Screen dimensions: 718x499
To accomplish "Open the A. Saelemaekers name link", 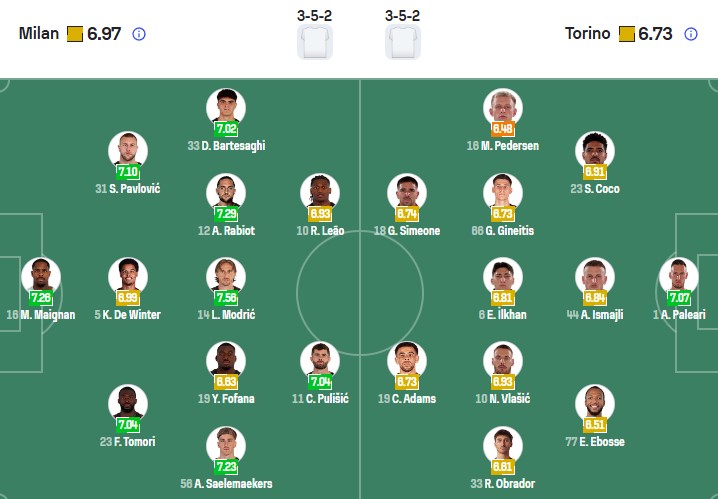I will (226, 484).
